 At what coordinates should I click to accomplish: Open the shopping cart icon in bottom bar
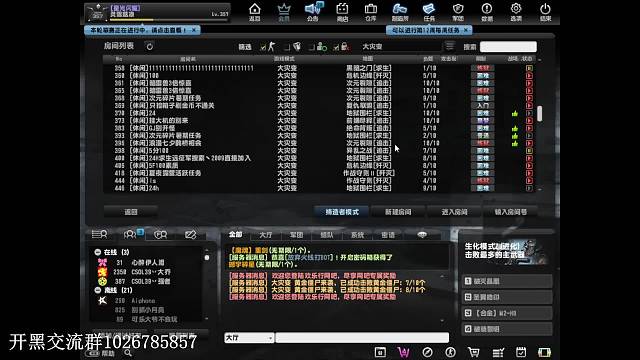pos(473,352)
